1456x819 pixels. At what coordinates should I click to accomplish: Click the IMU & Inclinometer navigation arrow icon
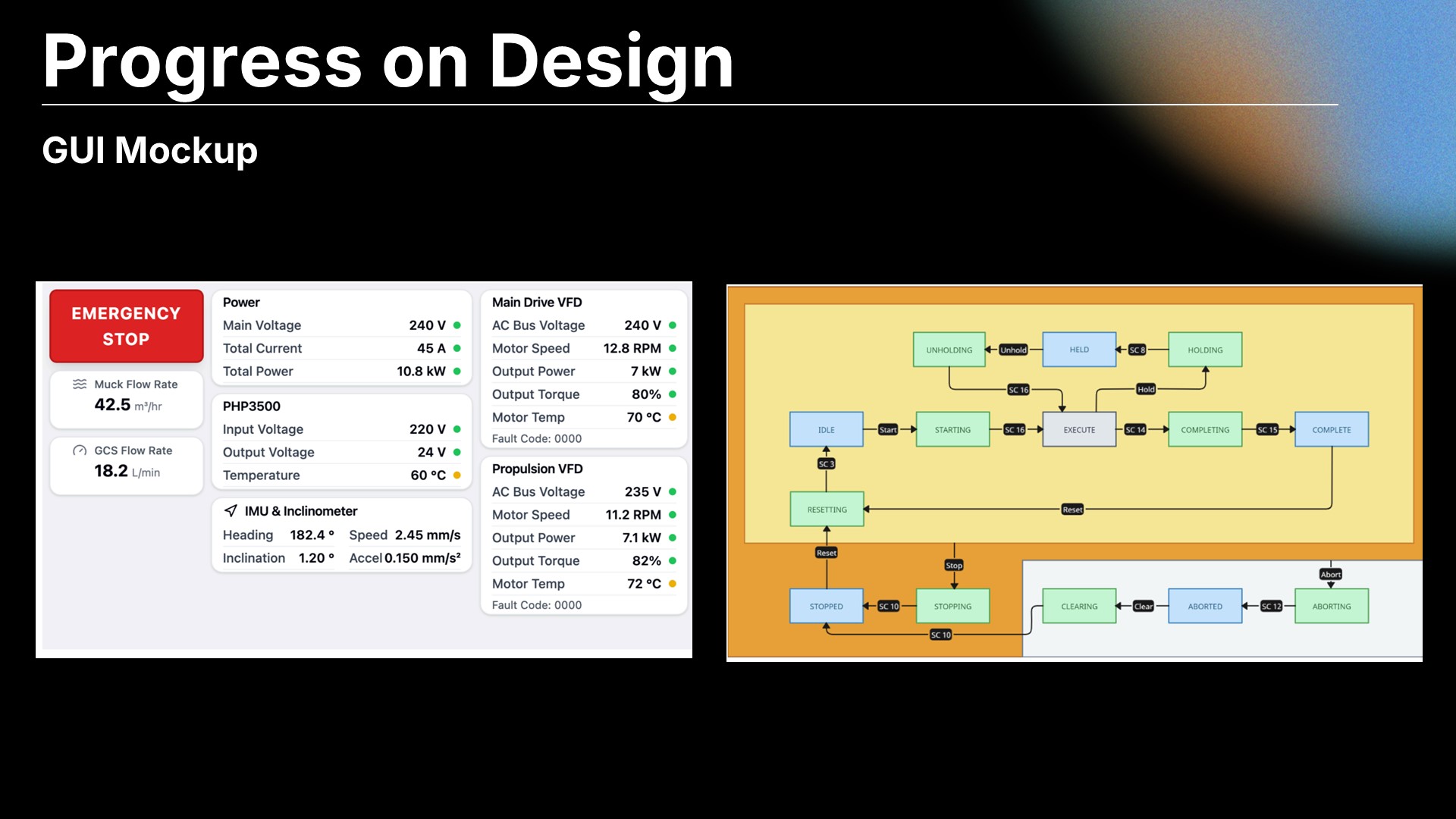coord(231,511)
